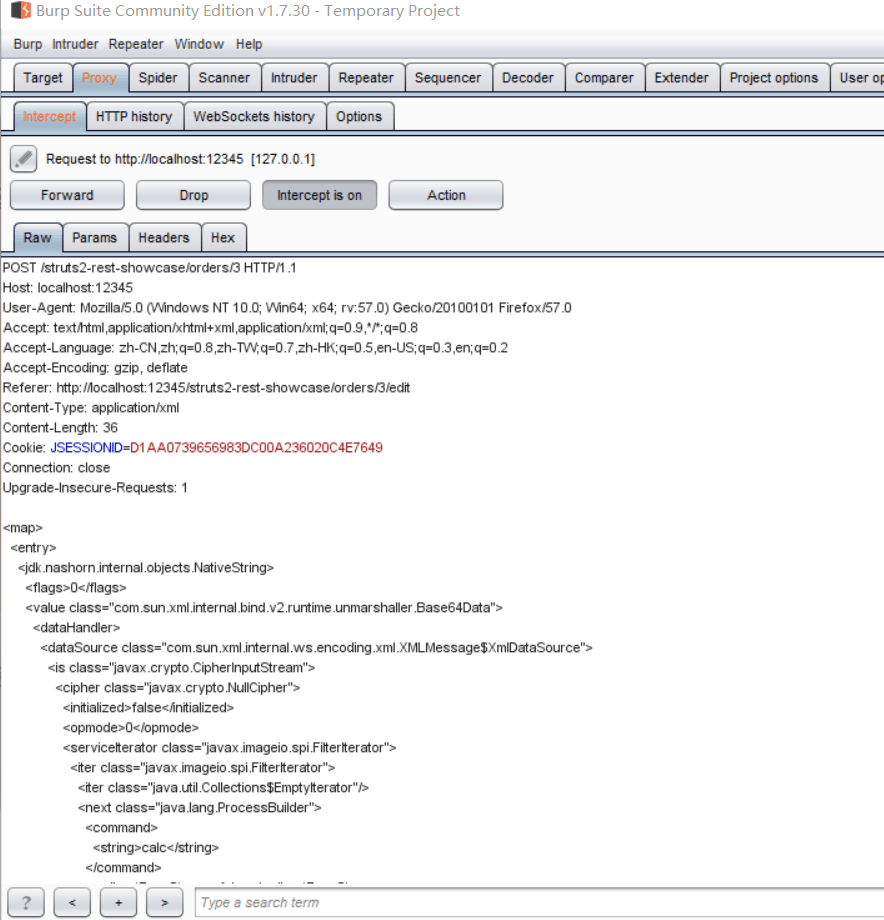Switch to the Hex view tab
Image resolution: width=884 pixels, height=920 pixels.
coord(223,238)
